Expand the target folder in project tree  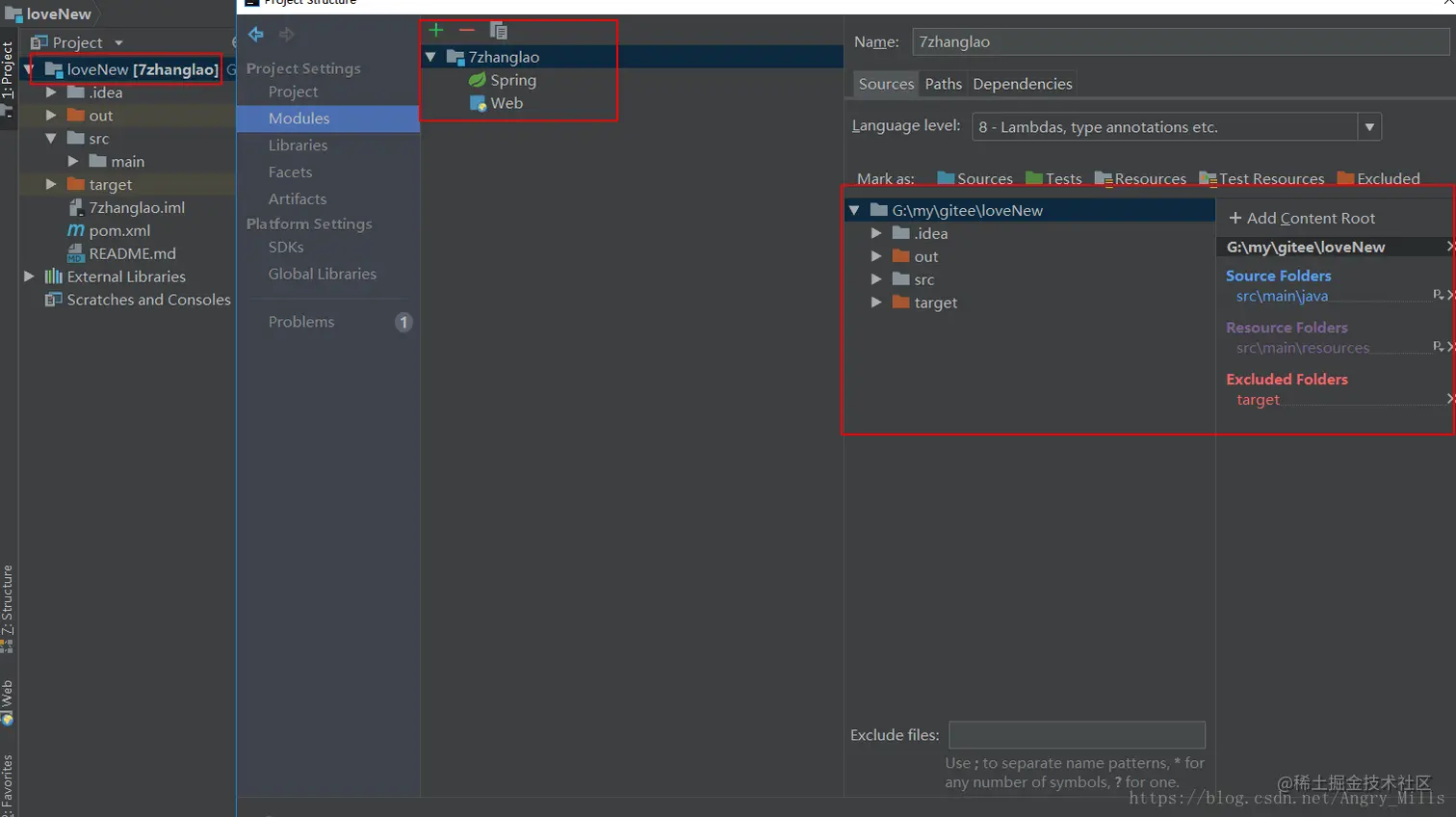coord(51,184)
